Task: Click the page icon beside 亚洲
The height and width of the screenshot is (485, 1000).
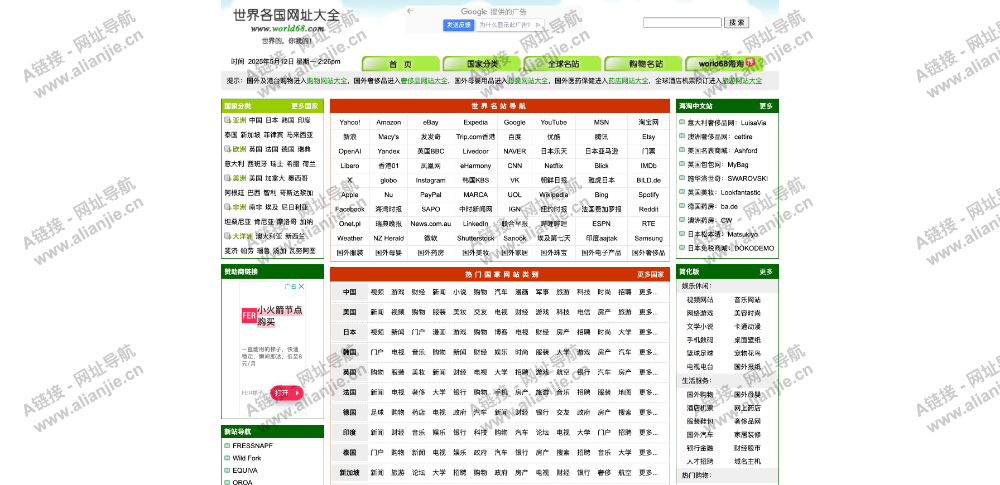Action: tap(227, 120)
